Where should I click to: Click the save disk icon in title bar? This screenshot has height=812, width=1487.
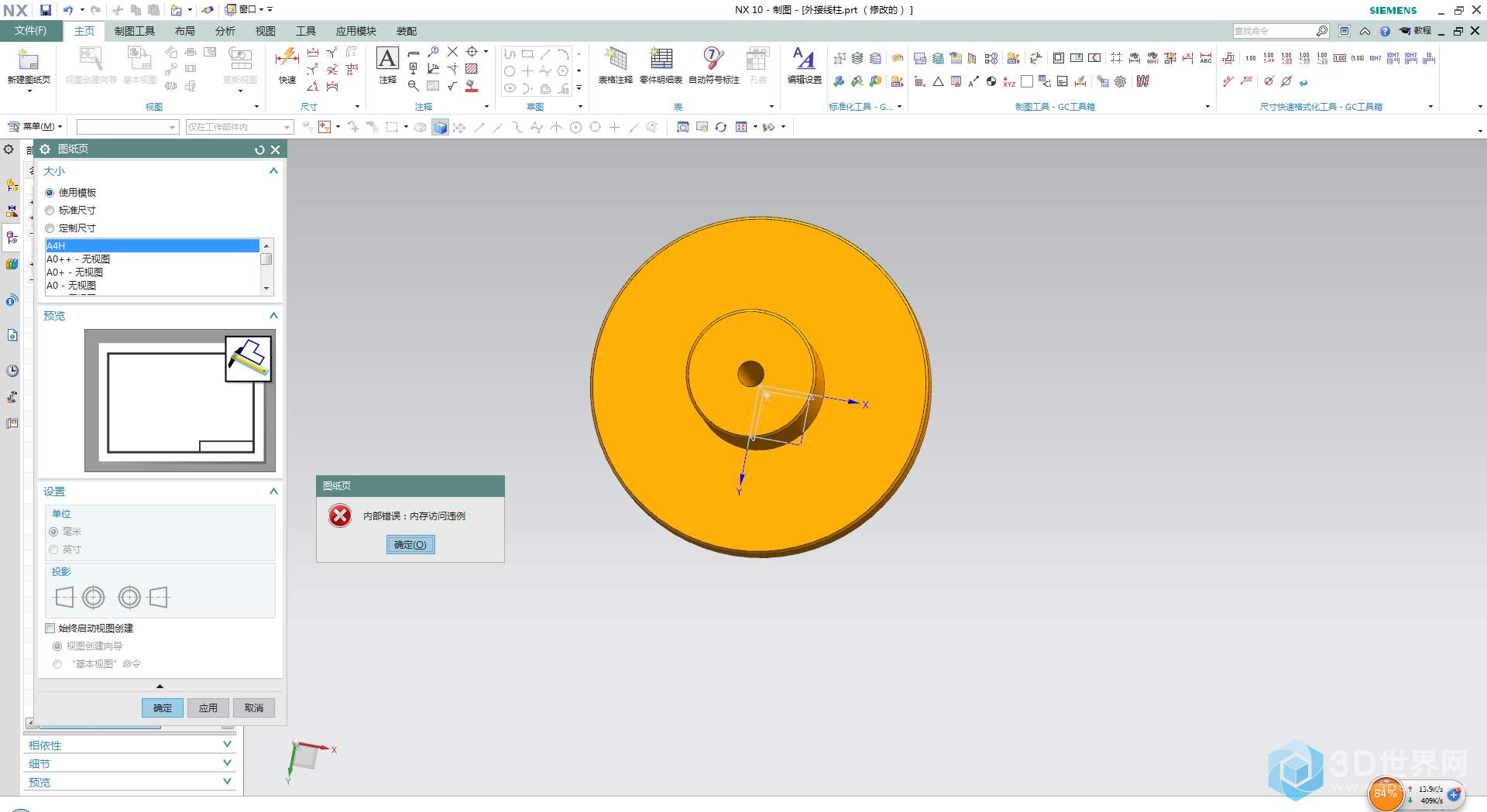click(46, 10)
